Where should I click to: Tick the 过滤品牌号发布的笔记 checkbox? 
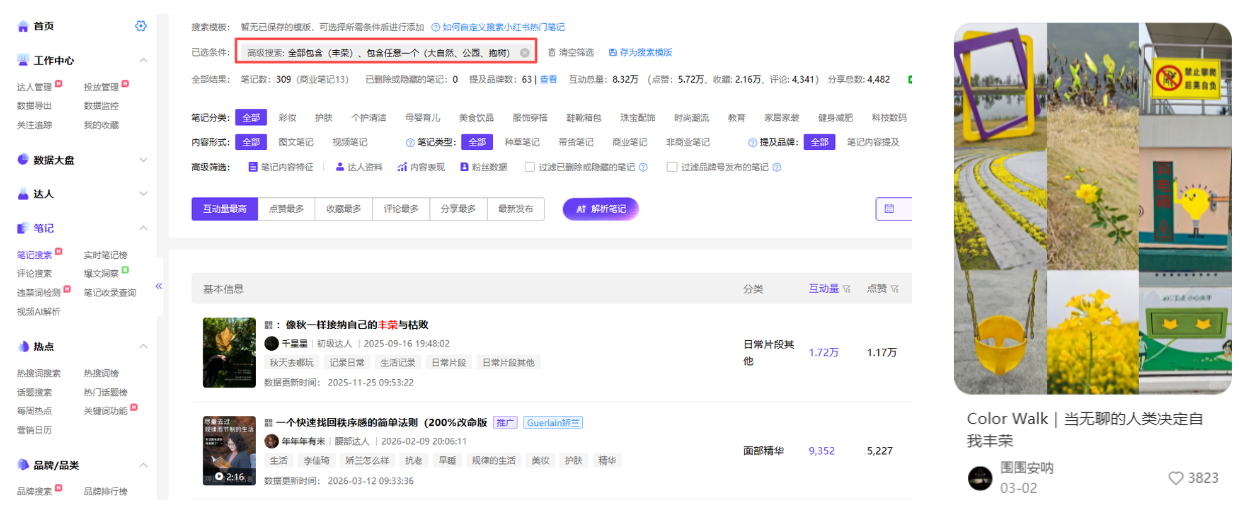click(672, 167)
